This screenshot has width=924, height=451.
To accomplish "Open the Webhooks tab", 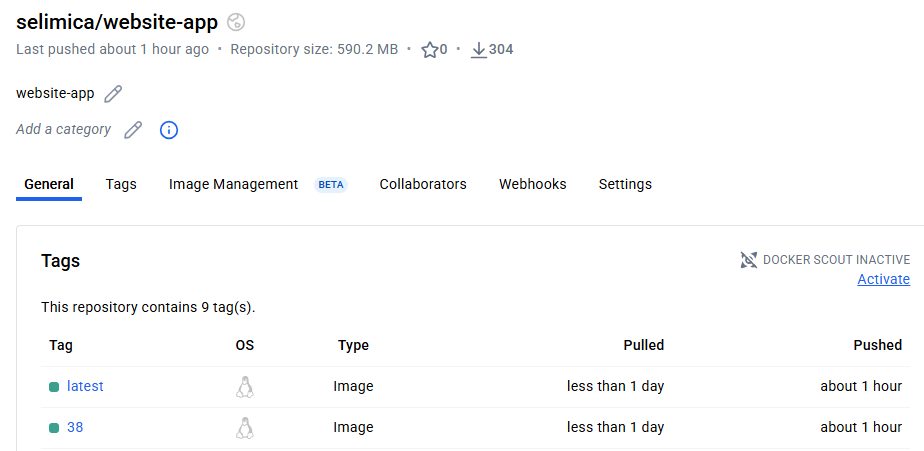I will point(533,184).
